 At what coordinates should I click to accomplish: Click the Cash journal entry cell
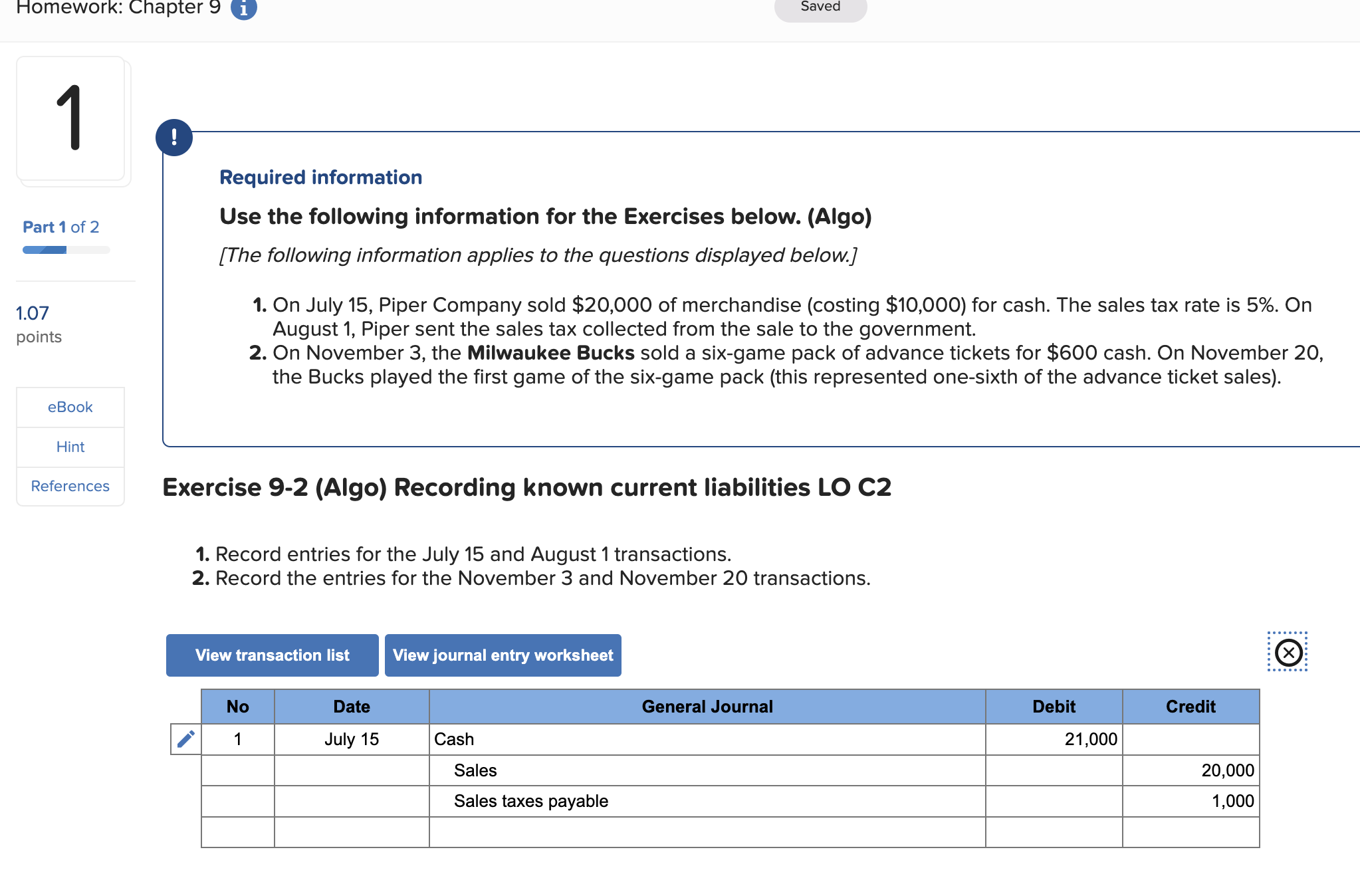(707, 739)
